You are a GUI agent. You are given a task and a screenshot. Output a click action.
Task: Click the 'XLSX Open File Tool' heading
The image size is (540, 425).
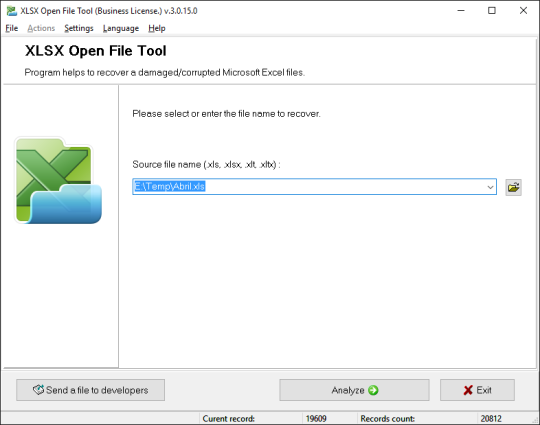[95, 51]
